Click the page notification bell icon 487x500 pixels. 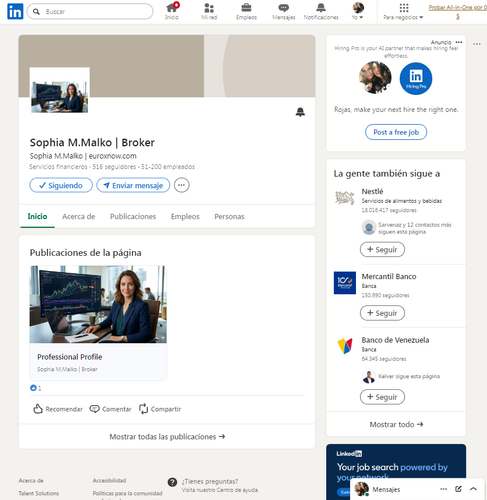coord(300,112)
